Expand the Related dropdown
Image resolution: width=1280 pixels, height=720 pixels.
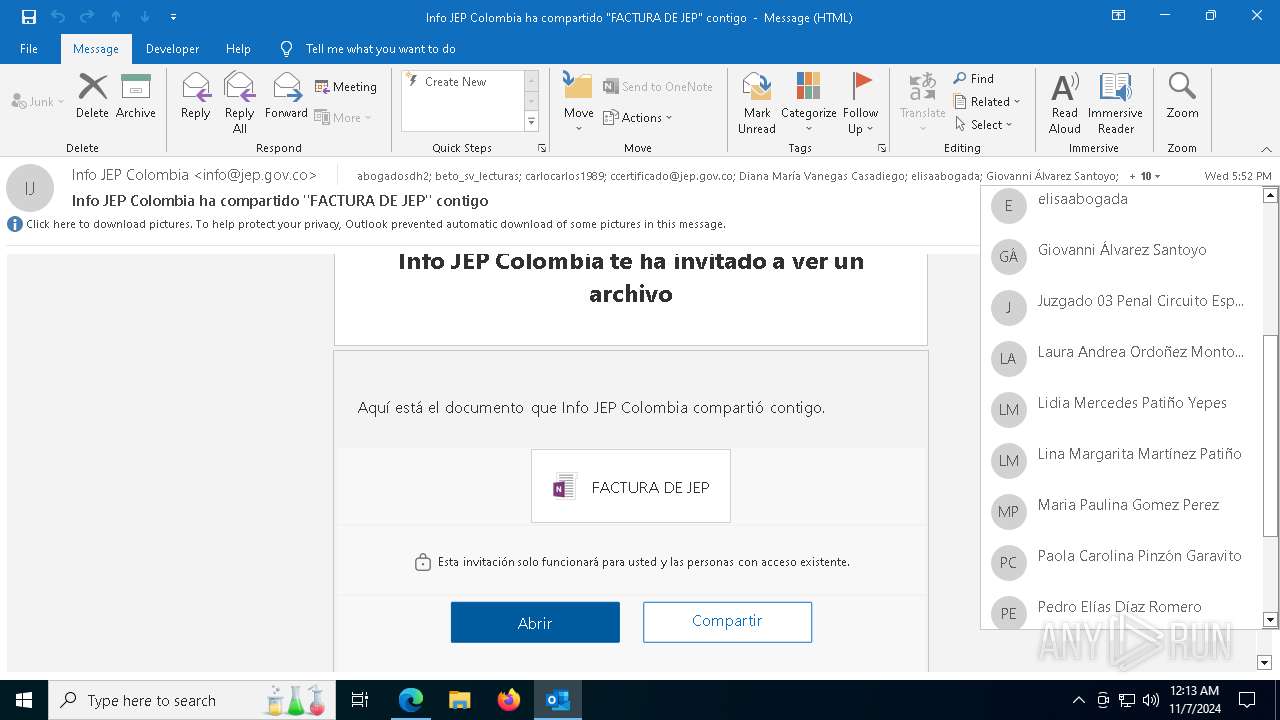pos(986,102)
